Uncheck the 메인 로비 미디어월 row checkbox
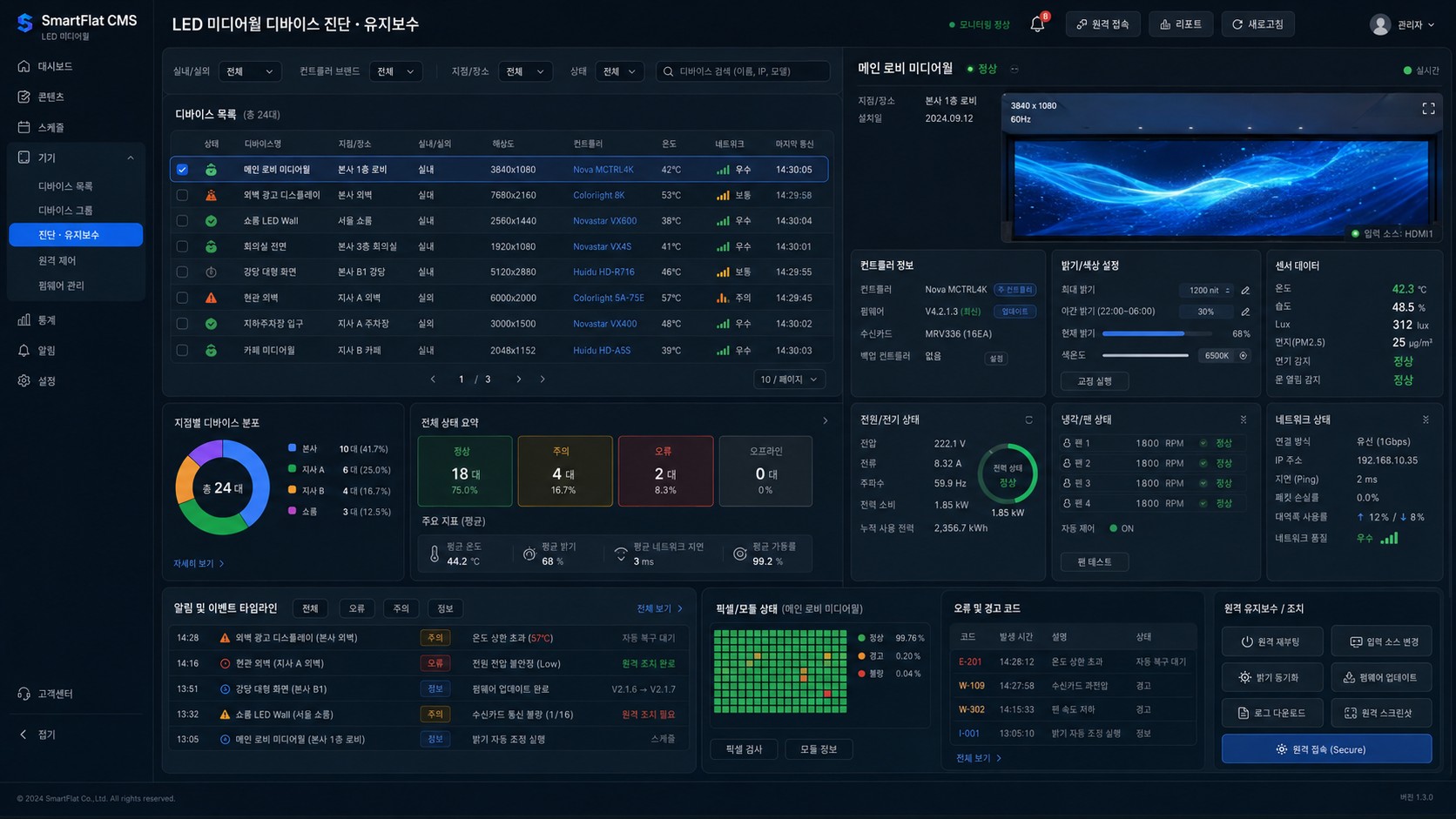The image size is (1456, 819). coord(182,170)
